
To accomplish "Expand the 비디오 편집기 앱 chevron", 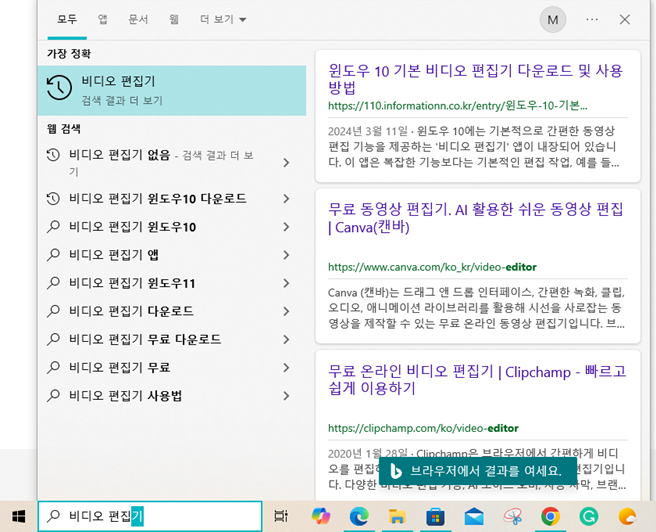I will [x=286, y=255].
